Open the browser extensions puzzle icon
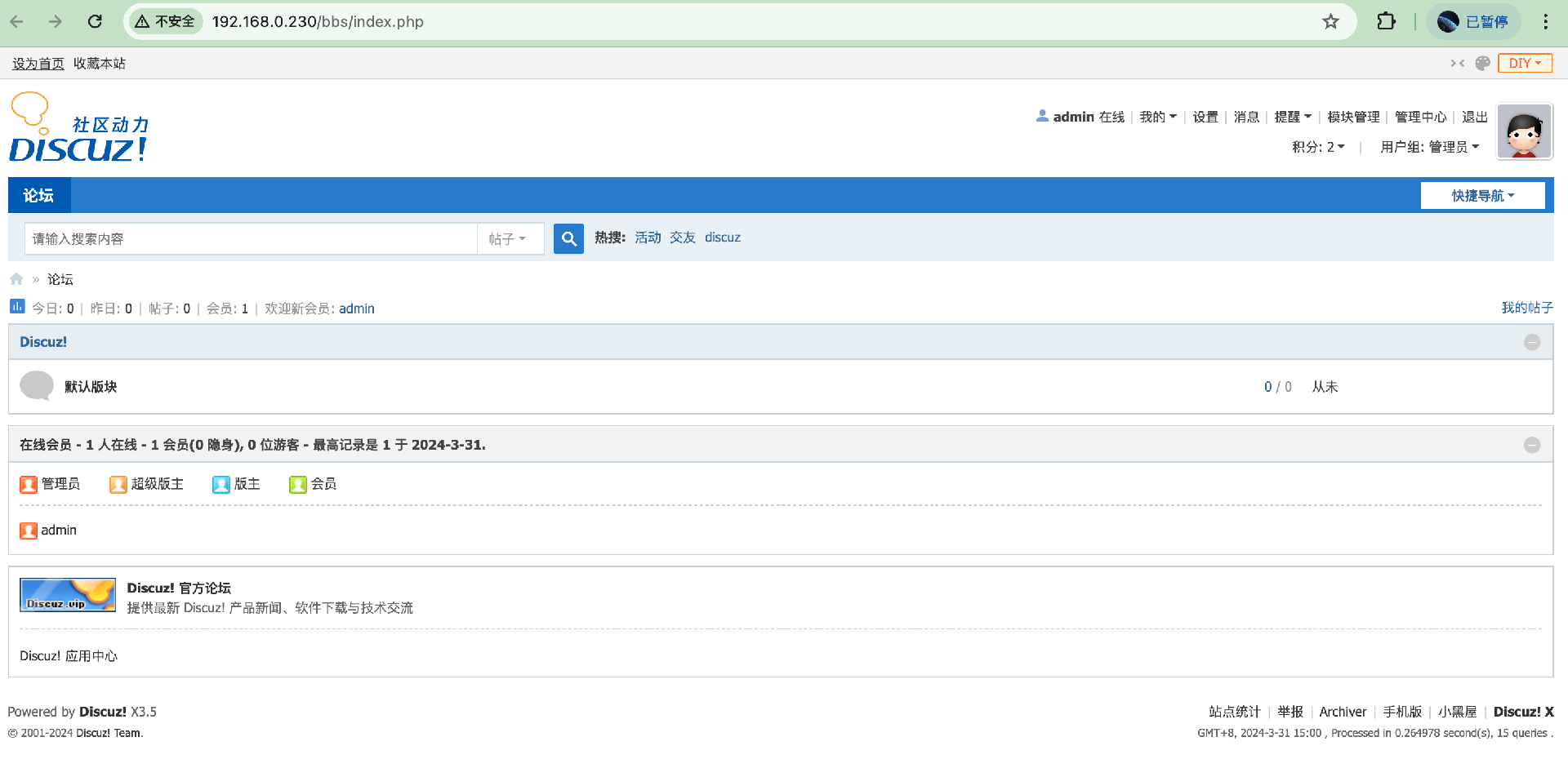The image size is (1568, 777). pos(1386,22)
